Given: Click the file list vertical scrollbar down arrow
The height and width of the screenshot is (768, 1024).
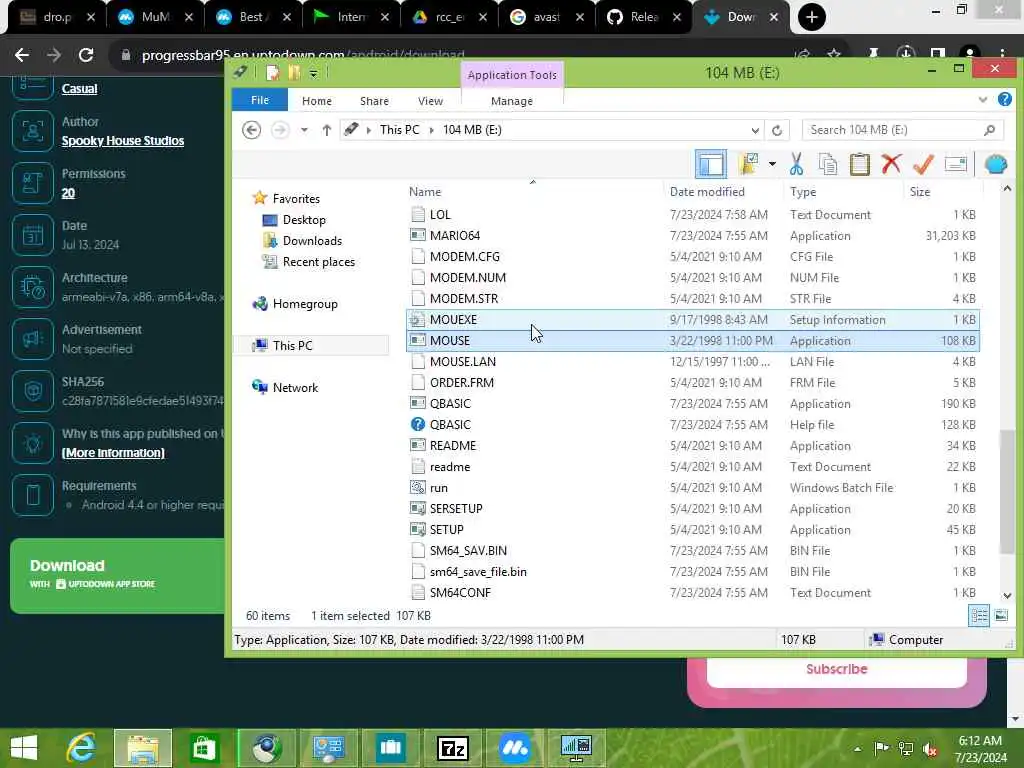Looking at the screenshot, I should (1007, 595).
